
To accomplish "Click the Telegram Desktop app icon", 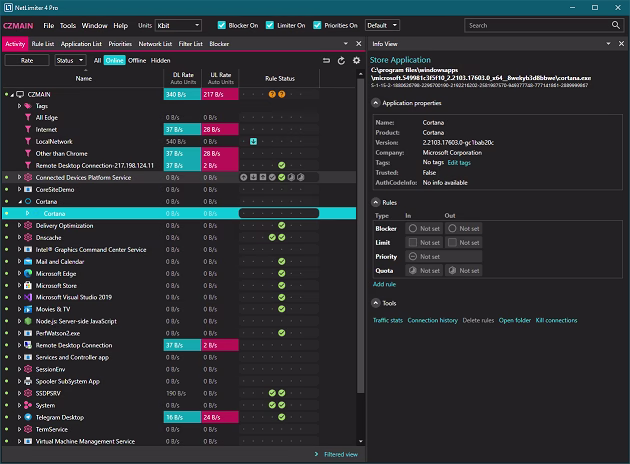I will pos(28,417).
